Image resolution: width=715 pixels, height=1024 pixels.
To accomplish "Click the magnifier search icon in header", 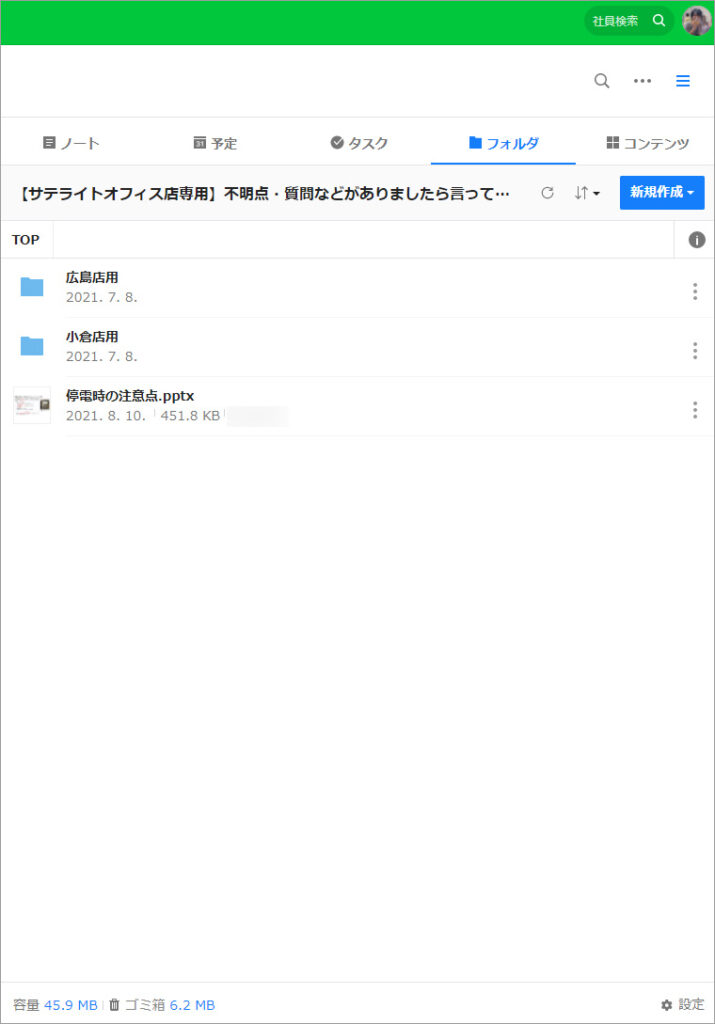I will pyautogui.click(x=601, y=81).
